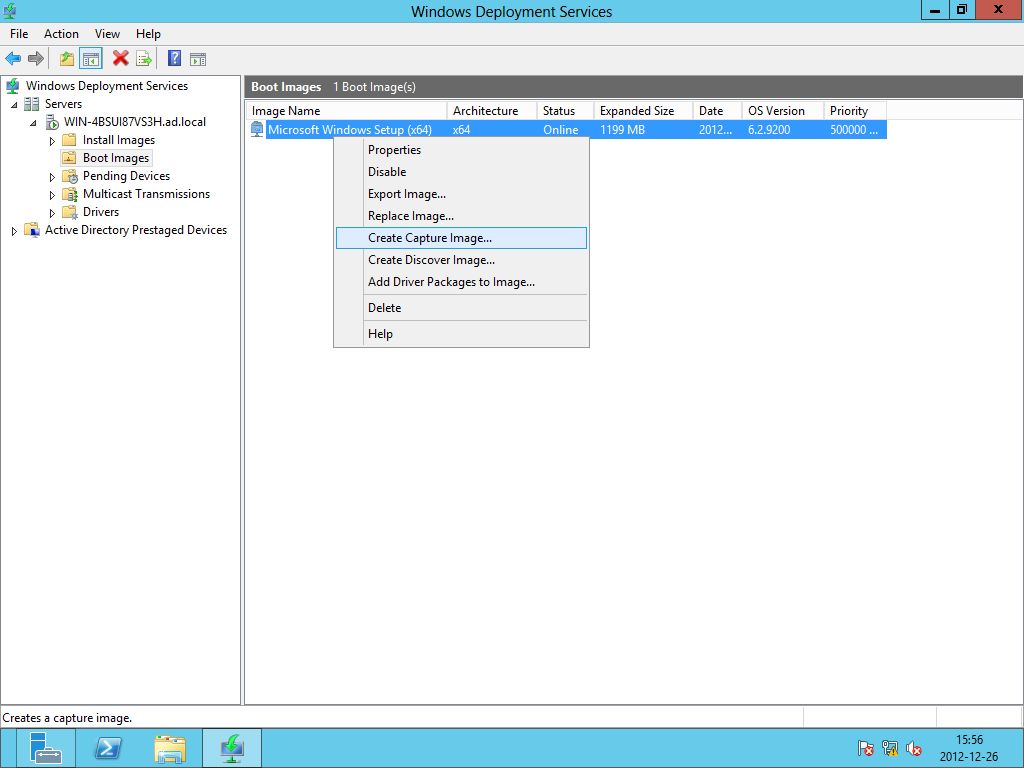Click the Up one level folder icon
The width and height of the screenshot is (1024, 768).
(67, 59)
